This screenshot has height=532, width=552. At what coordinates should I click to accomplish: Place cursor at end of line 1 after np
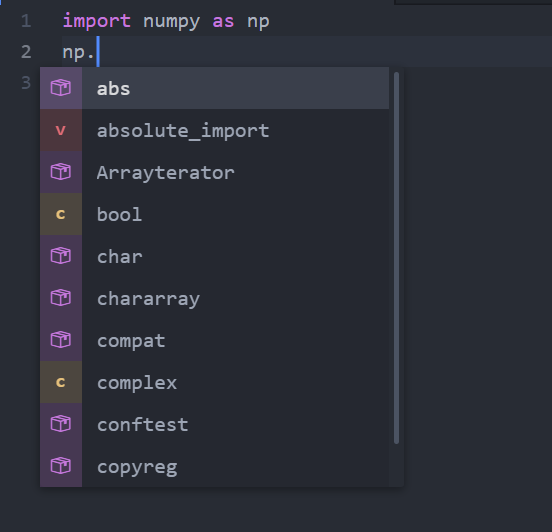[270, 21]
